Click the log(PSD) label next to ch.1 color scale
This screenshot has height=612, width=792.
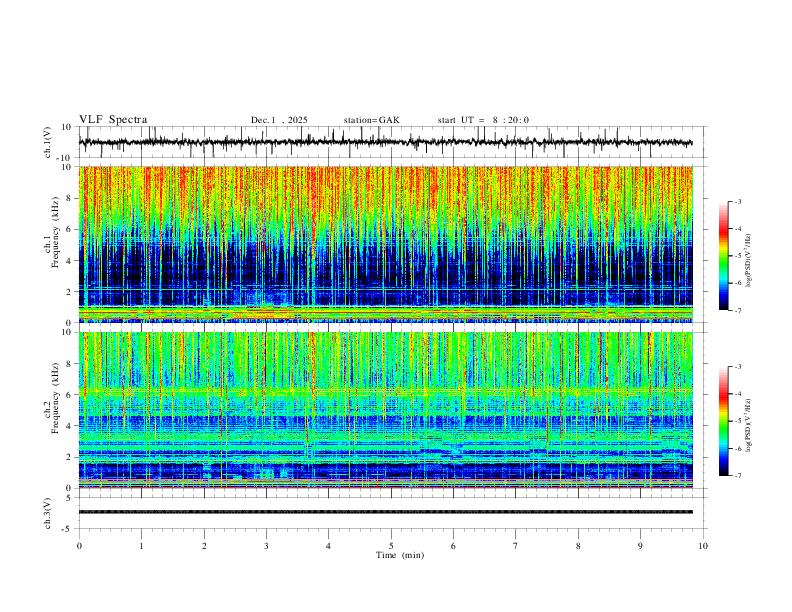(749, 261)
